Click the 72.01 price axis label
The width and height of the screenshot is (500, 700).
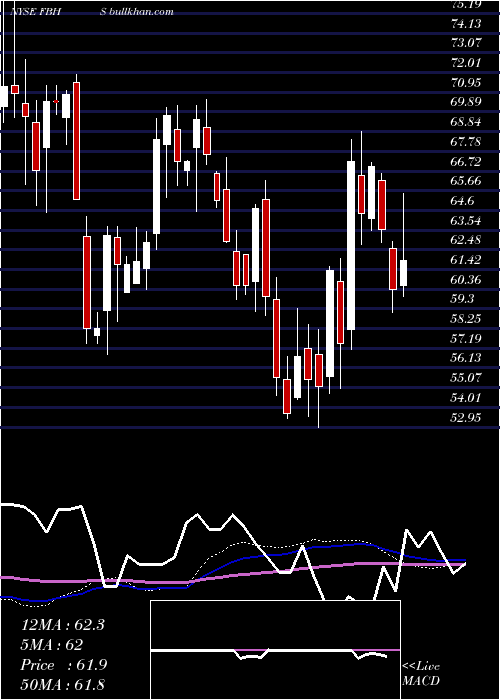pyautogui.click(x=467, y=62)
